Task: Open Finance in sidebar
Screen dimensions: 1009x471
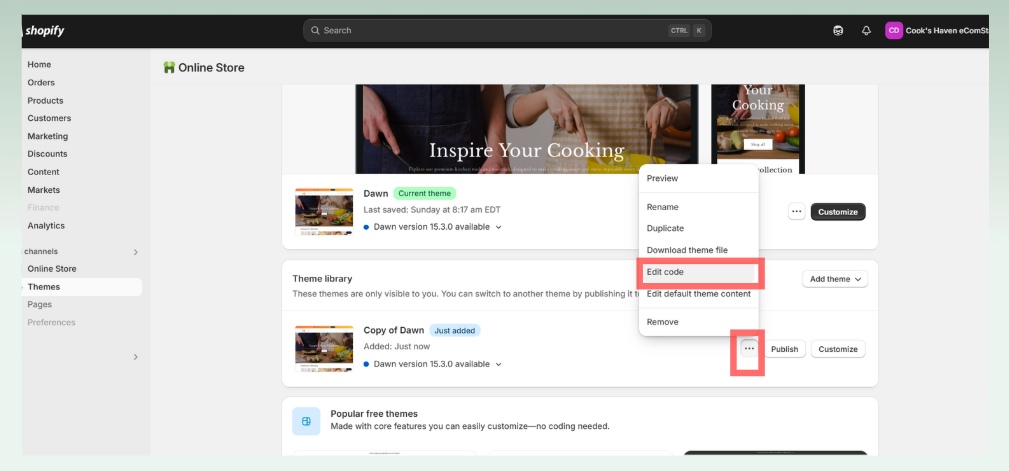Action: tap(43, 207)
